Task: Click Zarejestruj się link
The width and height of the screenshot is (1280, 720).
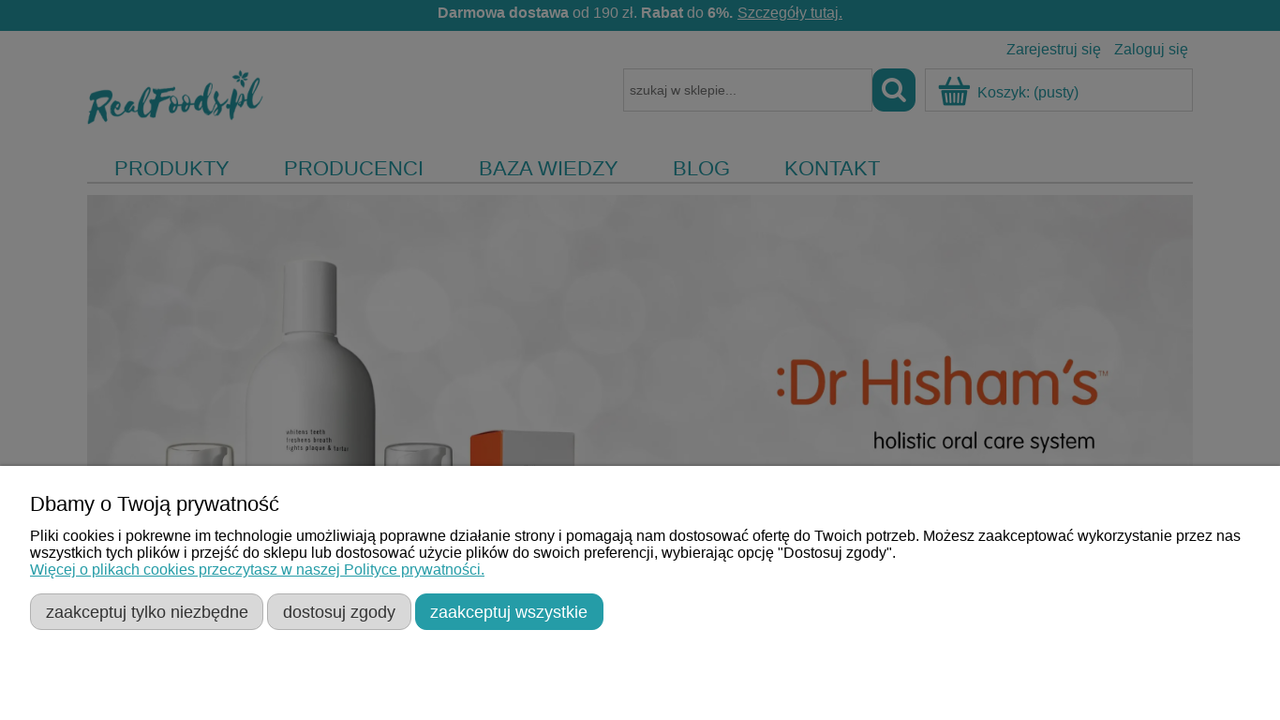Action: 1053,49
